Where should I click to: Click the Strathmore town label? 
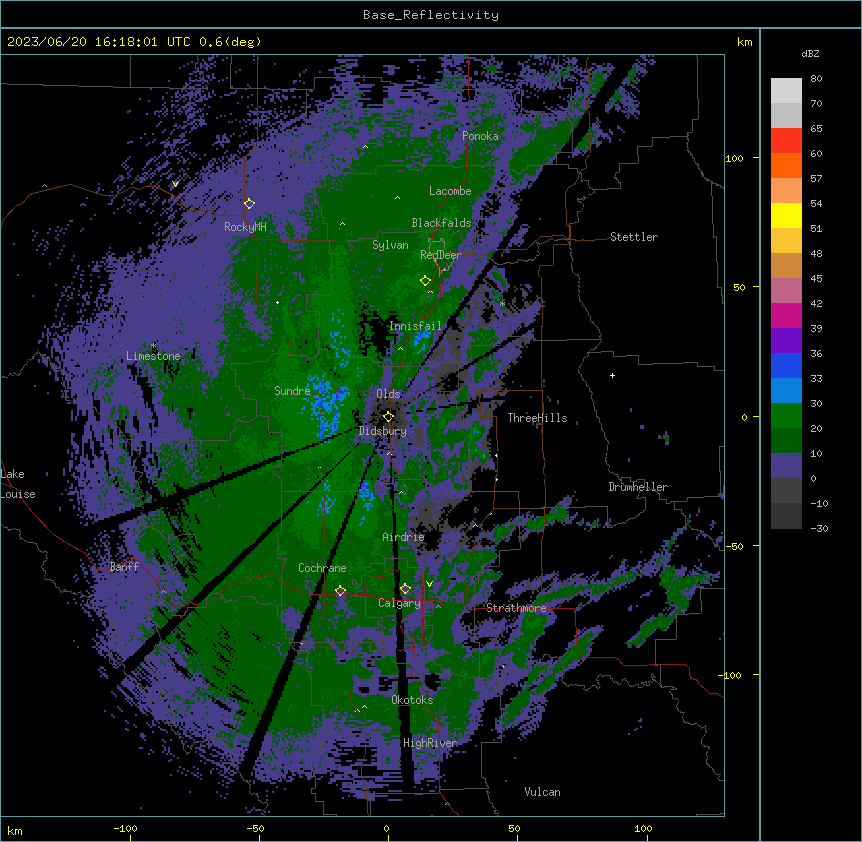(x=516, y=608)
